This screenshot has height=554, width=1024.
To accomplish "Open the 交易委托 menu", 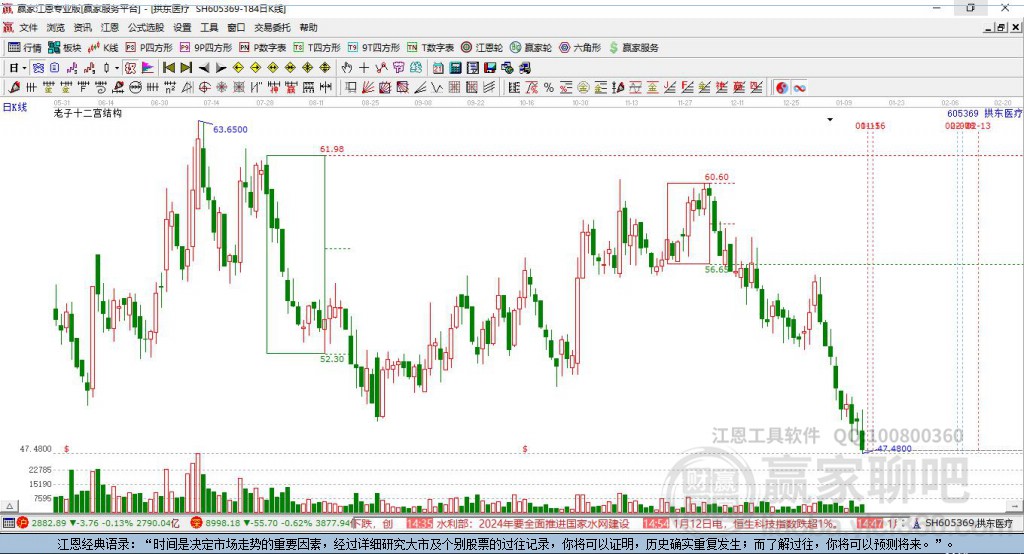I will click(x=272, y=27).
